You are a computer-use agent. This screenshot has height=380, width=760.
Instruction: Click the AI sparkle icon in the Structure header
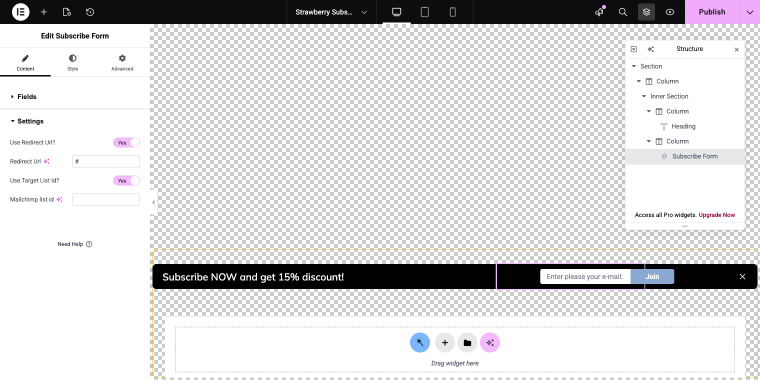(650, 49)
